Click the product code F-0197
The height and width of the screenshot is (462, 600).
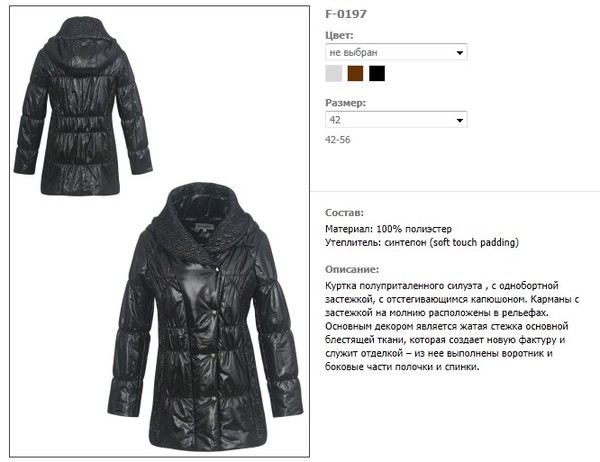click(346, 14)
